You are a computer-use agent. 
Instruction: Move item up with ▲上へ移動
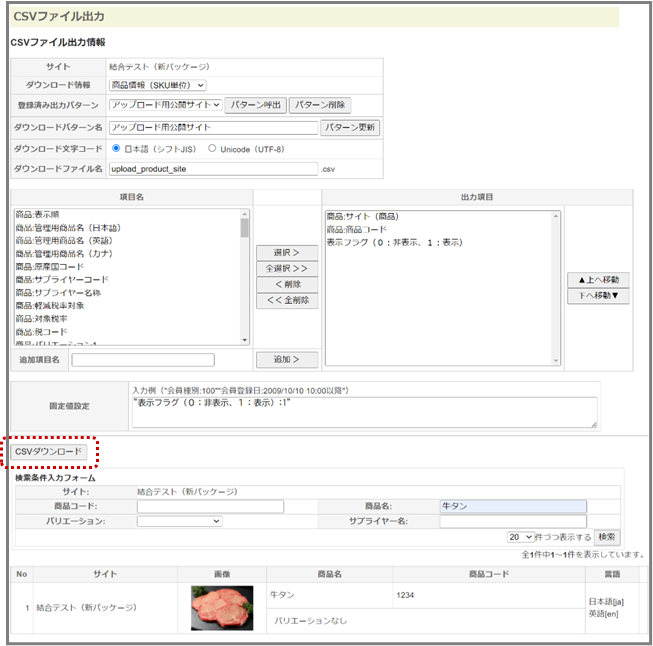click(598, 279)
